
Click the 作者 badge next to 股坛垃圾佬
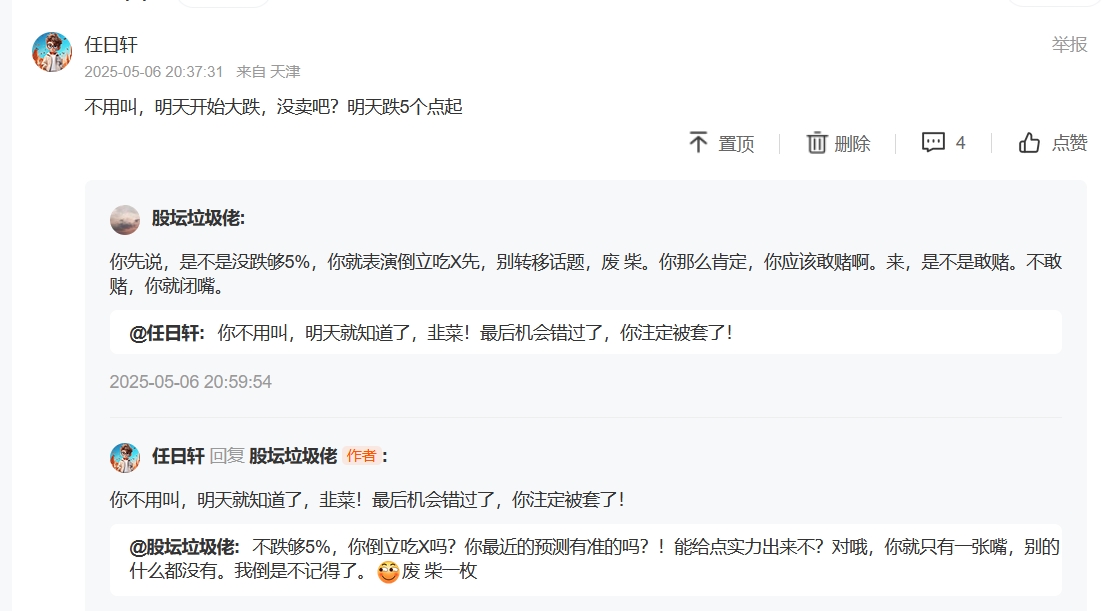pyautogui.click(x=361, y=456)
